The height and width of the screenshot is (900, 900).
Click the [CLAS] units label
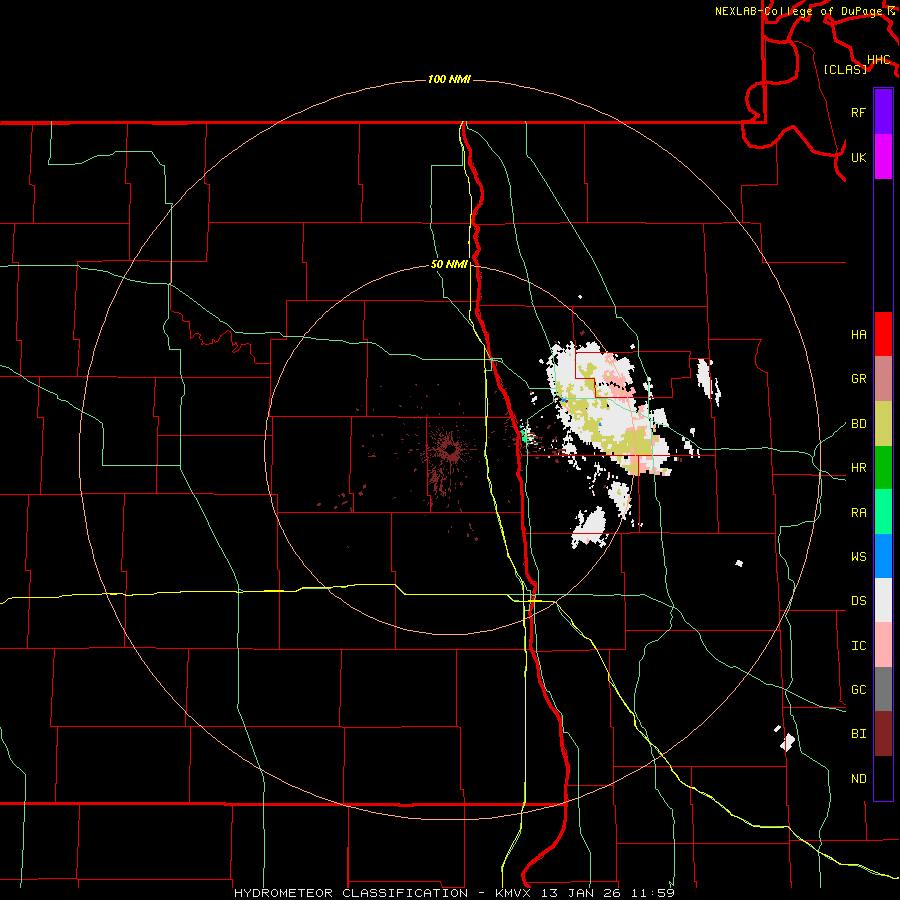tap(845, 69)
